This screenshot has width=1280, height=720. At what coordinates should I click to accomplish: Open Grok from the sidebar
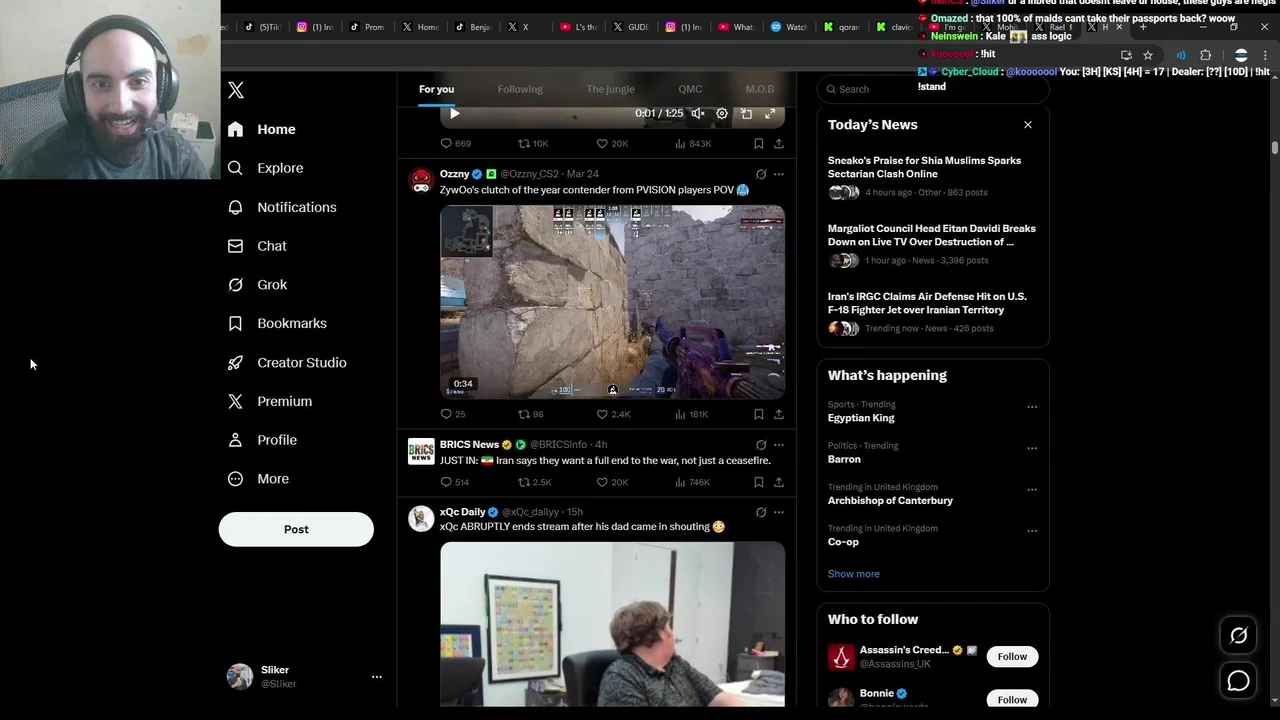(258, 285)
